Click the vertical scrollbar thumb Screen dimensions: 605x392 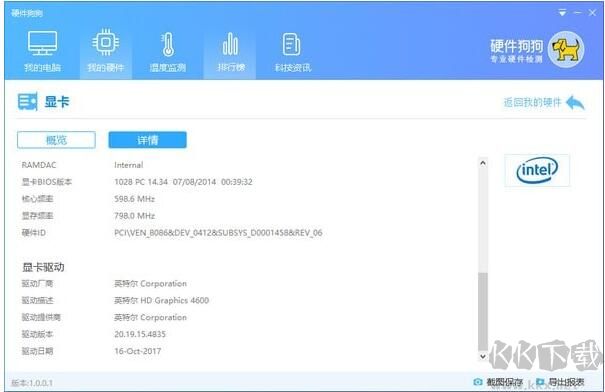point(483,311)
